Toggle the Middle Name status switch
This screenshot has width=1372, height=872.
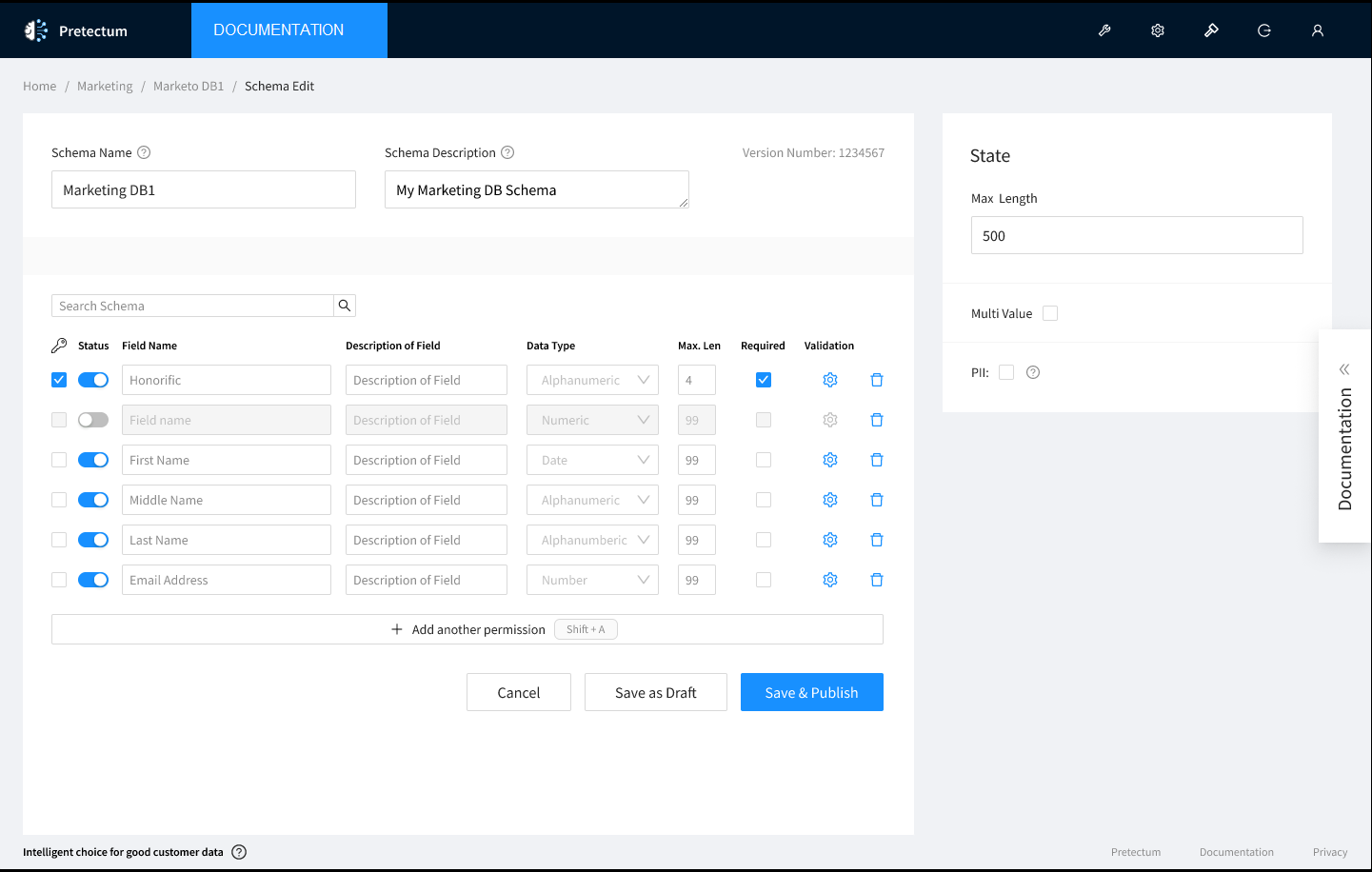pyautogui.click(x=93, y=500)
